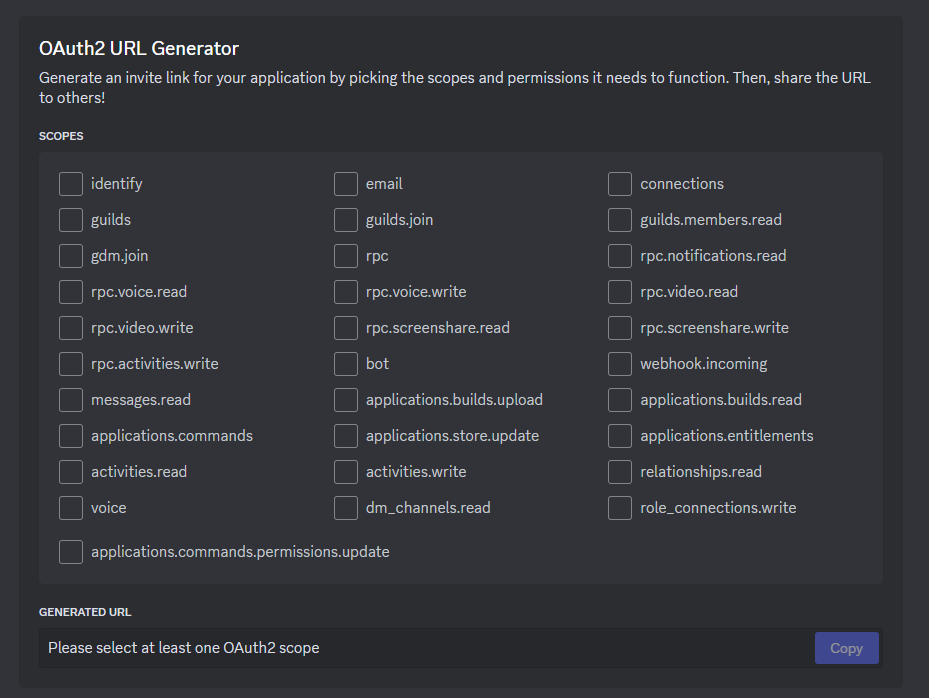Tick the applications.commands checkbox
Image resolution: width=929 pixels, height=698 pixels.
click(x=71, y=436)
